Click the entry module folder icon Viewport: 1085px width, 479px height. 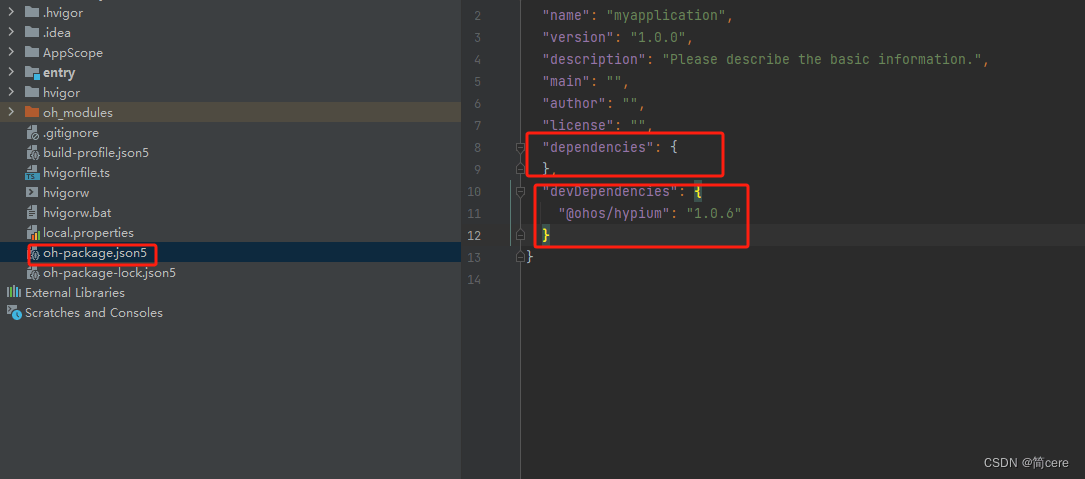[x=32, y=72]
